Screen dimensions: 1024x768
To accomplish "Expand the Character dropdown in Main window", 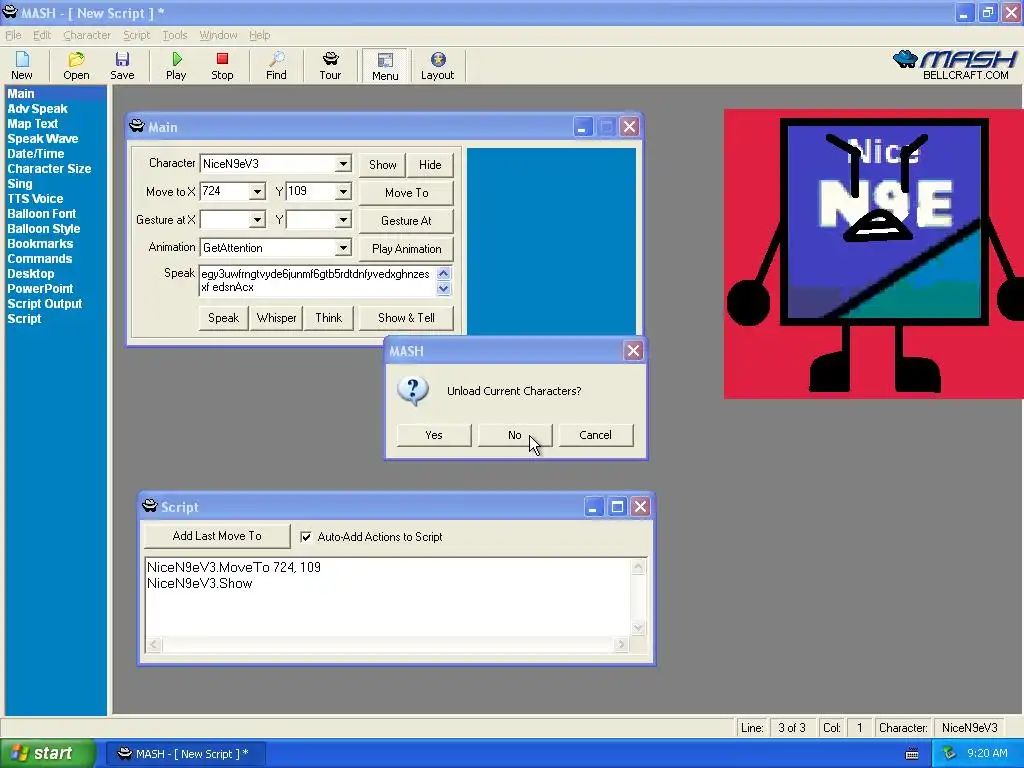I will (343, 164).
